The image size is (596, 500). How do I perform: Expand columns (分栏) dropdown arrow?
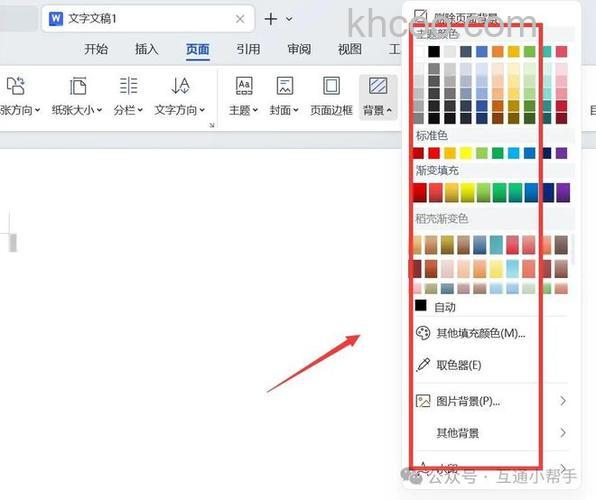140,110
